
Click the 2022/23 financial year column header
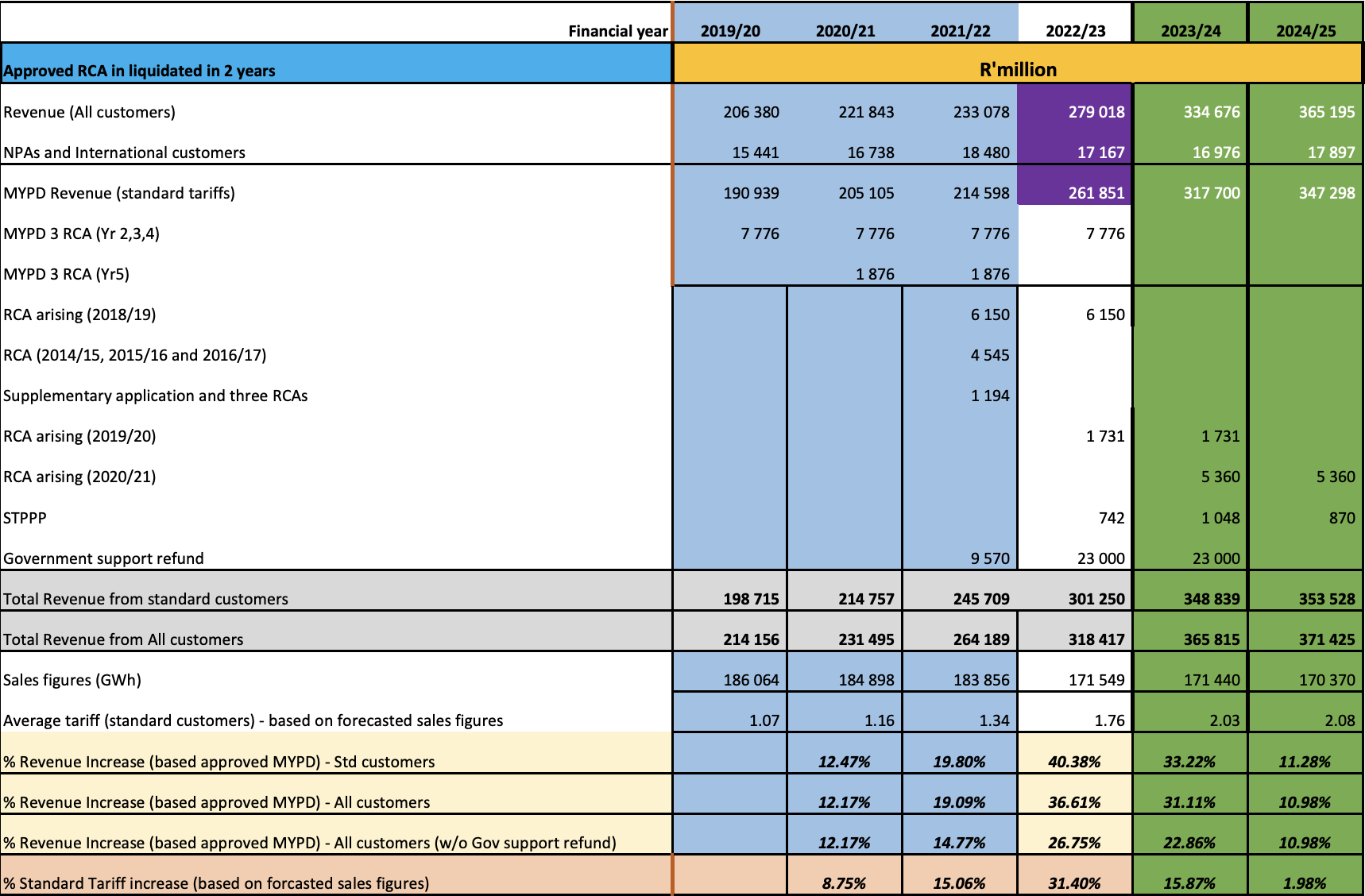tap(1075, 31)
